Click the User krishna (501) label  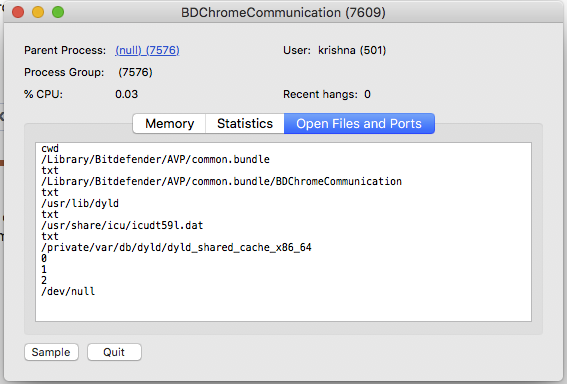(x=334, y=50)
